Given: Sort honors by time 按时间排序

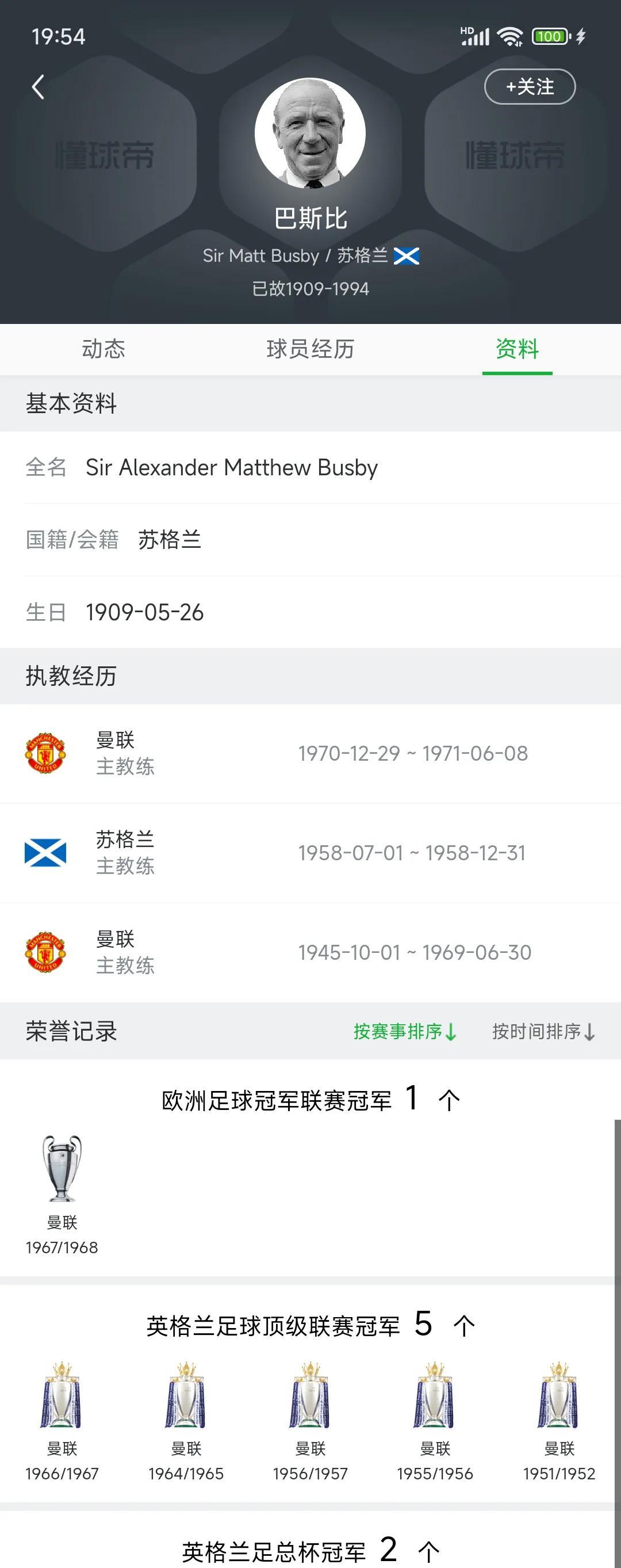Looking at the screenshot, I should [x=544, y=1031].
